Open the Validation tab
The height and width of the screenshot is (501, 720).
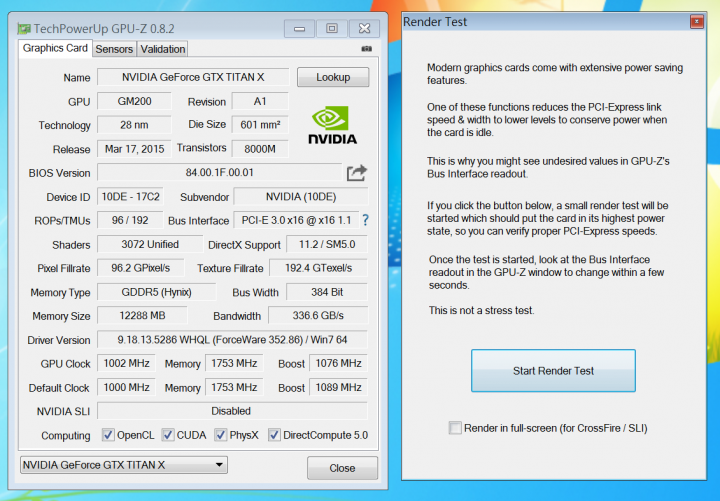163,49
